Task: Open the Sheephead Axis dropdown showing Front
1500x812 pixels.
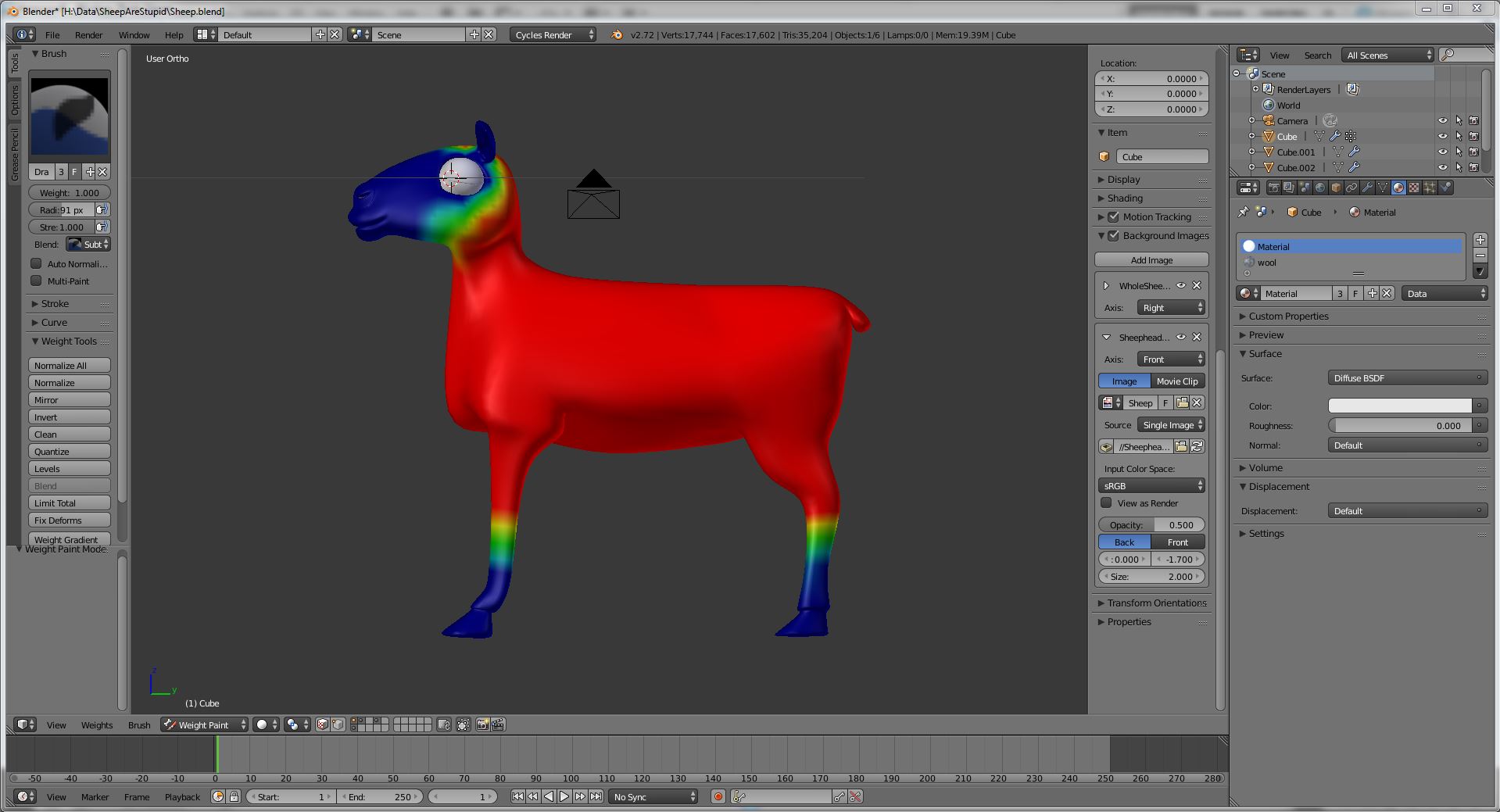Action: [1170, 359]
